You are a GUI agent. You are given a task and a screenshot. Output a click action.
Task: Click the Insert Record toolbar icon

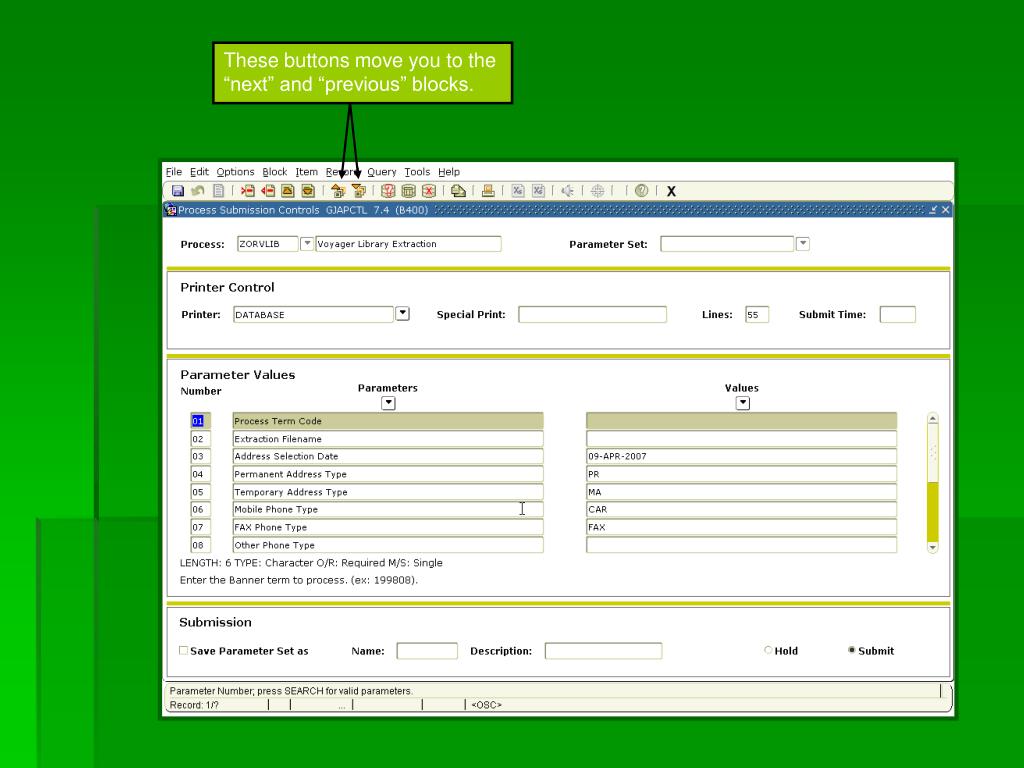248,191
